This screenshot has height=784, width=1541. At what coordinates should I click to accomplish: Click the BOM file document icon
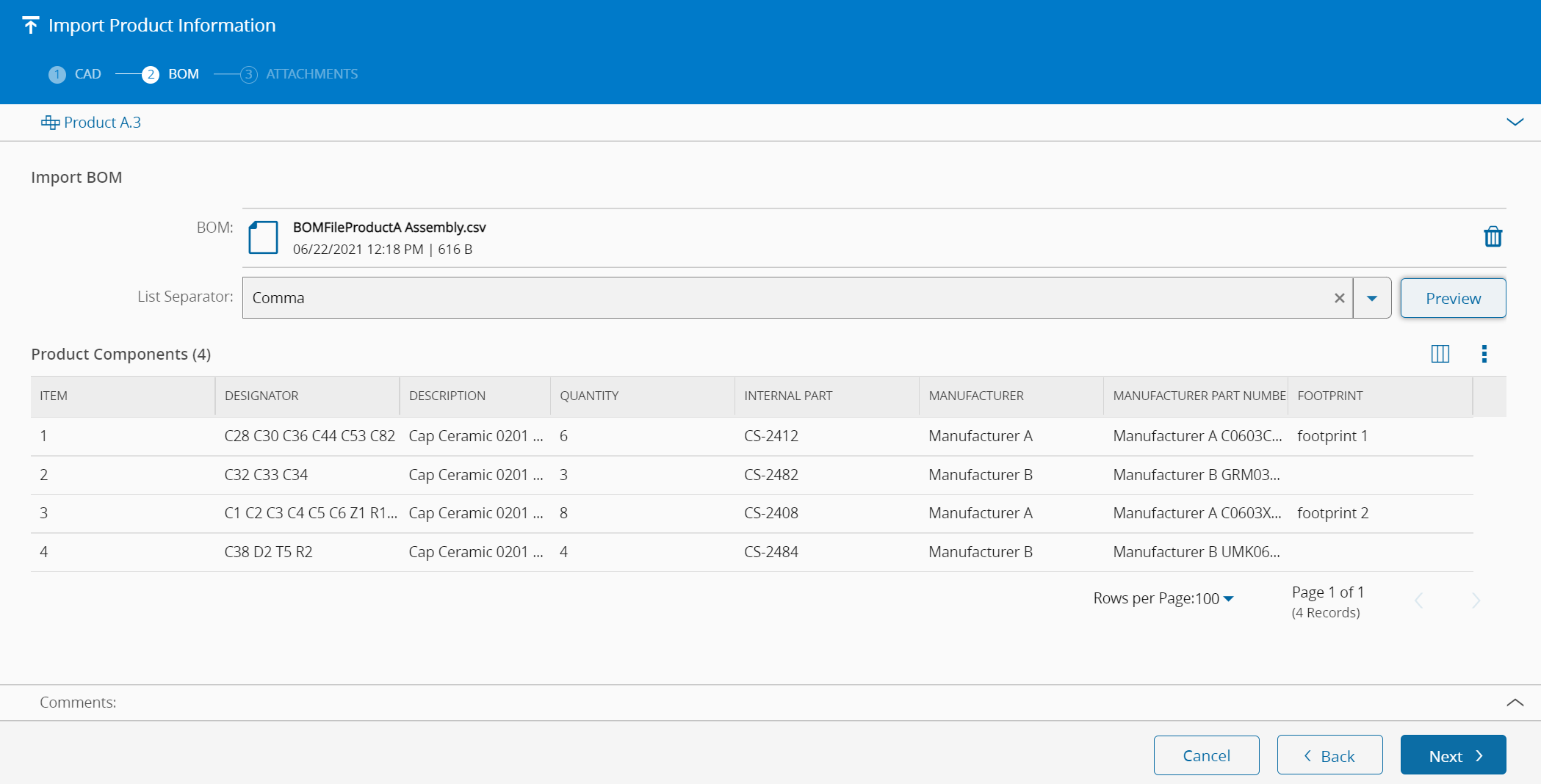click(263, 237)
